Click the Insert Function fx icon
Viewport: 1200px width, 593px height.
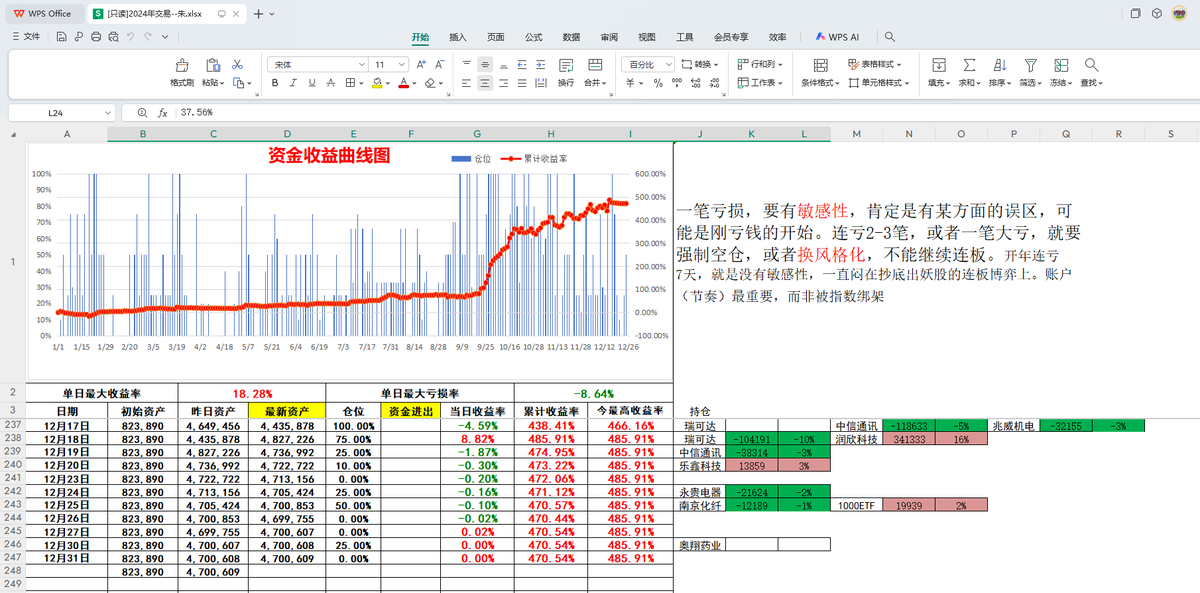[x=162, y=113]
